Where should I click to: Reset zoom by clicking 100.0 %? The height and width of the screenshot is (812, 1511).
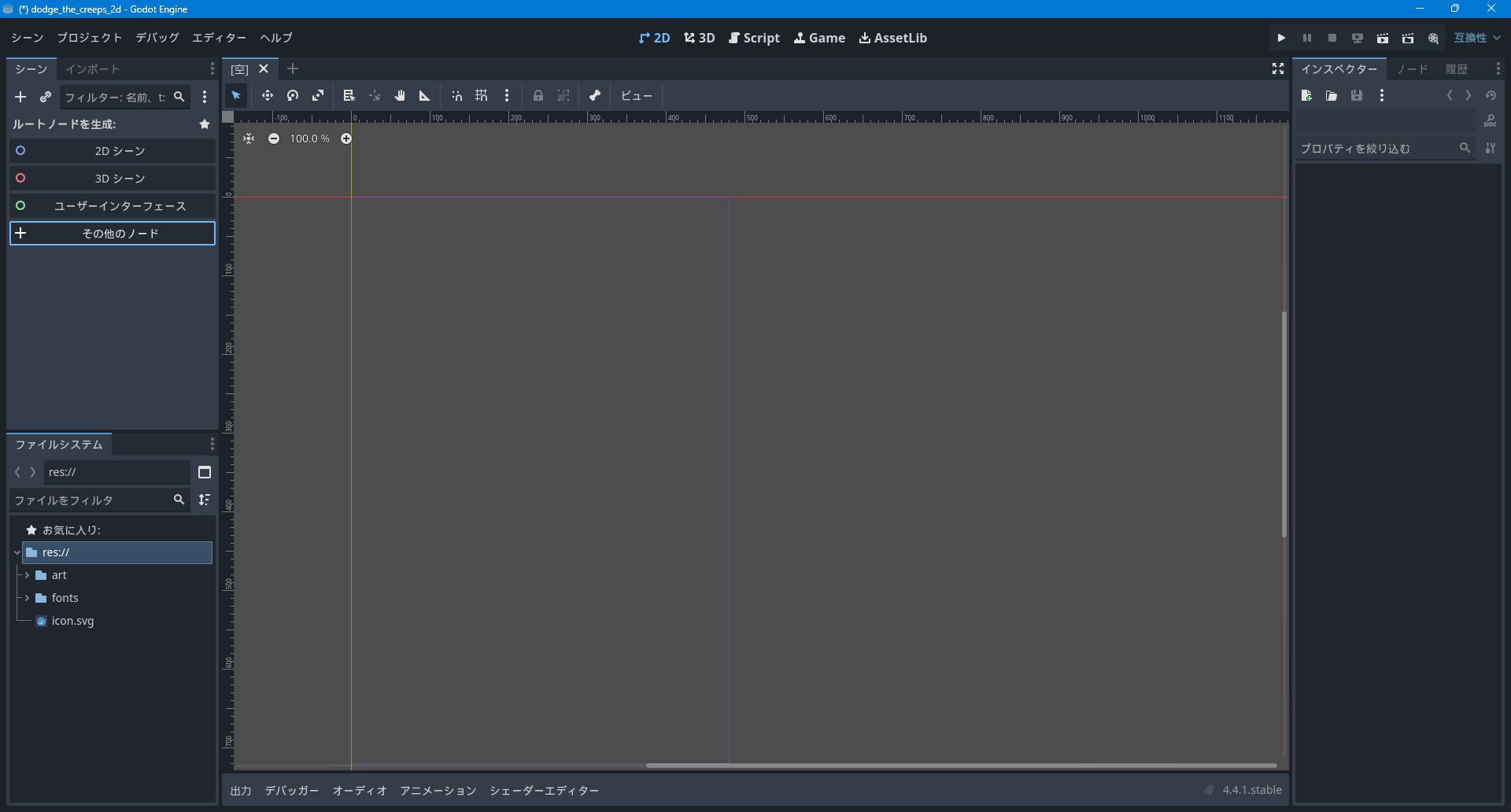[310, 138]
